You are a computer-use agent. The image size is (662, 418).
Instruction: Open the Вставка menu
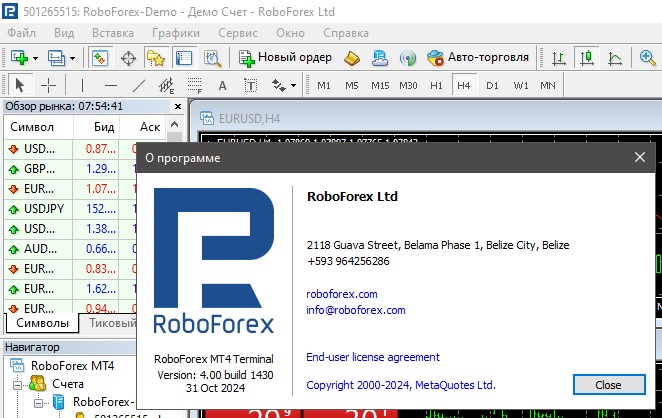tap(113, 33)
